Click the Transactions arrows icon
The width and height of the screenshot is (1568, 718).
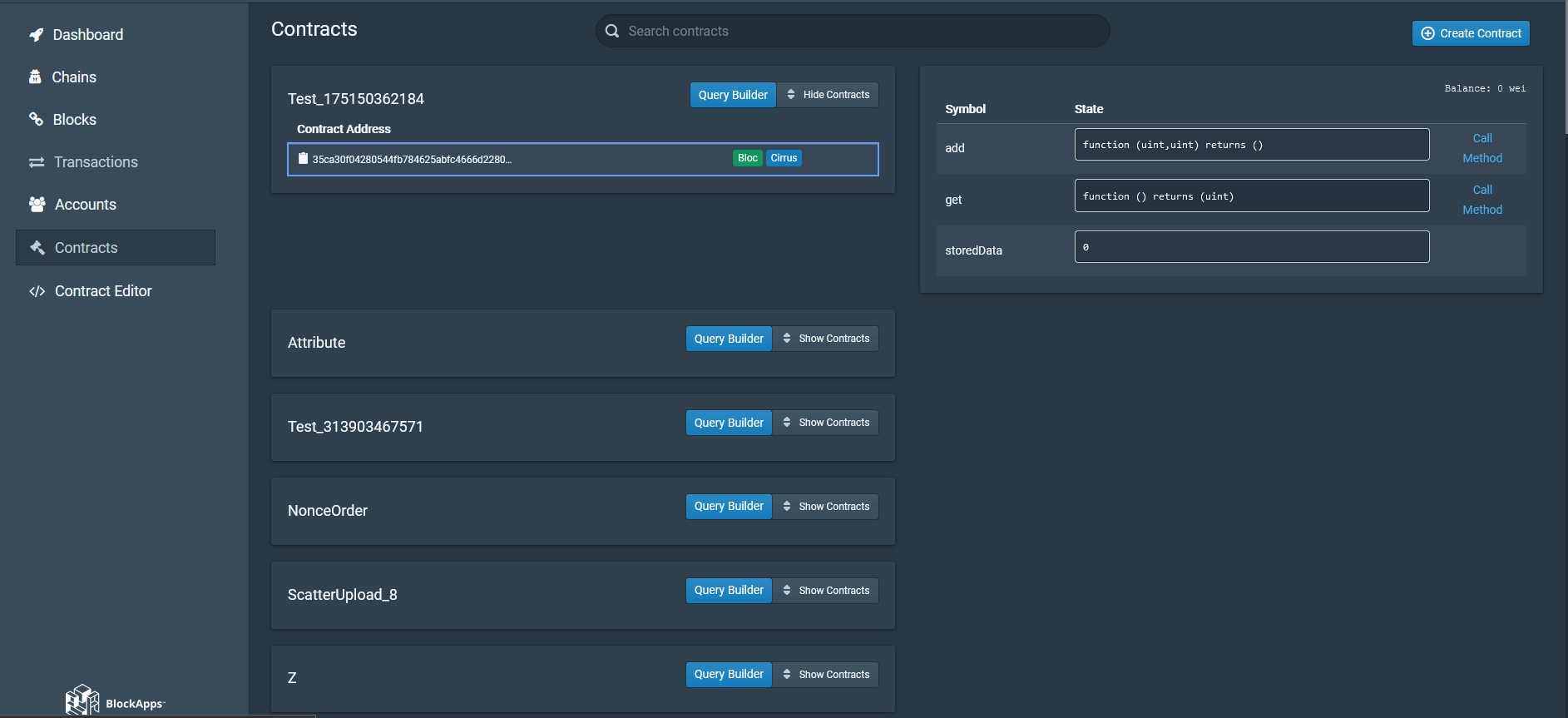pos(37,162)
